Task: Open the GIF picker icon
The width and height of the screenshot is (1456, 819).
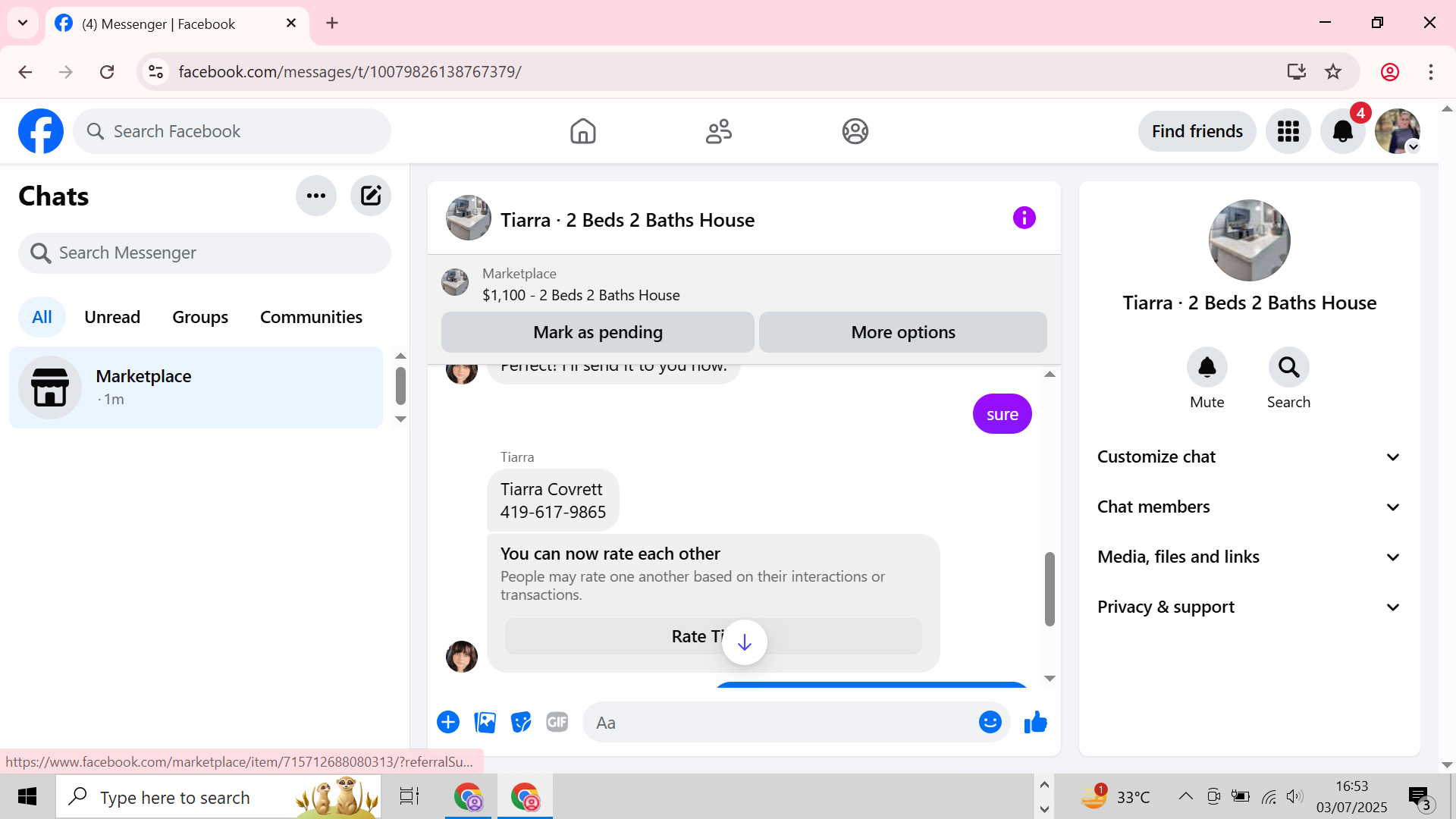Action: coord(557,723)
